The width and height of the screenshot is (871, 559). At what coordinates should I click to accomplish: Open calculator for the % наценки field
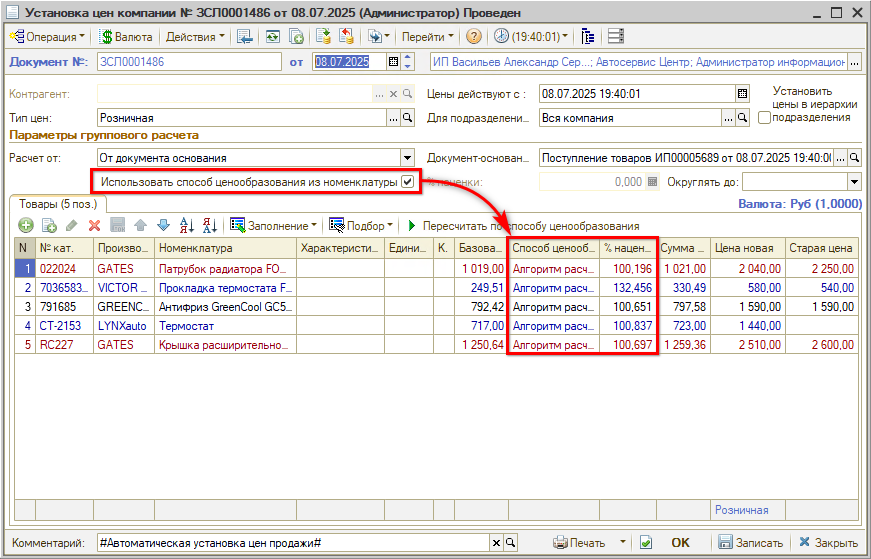point(653,182)
